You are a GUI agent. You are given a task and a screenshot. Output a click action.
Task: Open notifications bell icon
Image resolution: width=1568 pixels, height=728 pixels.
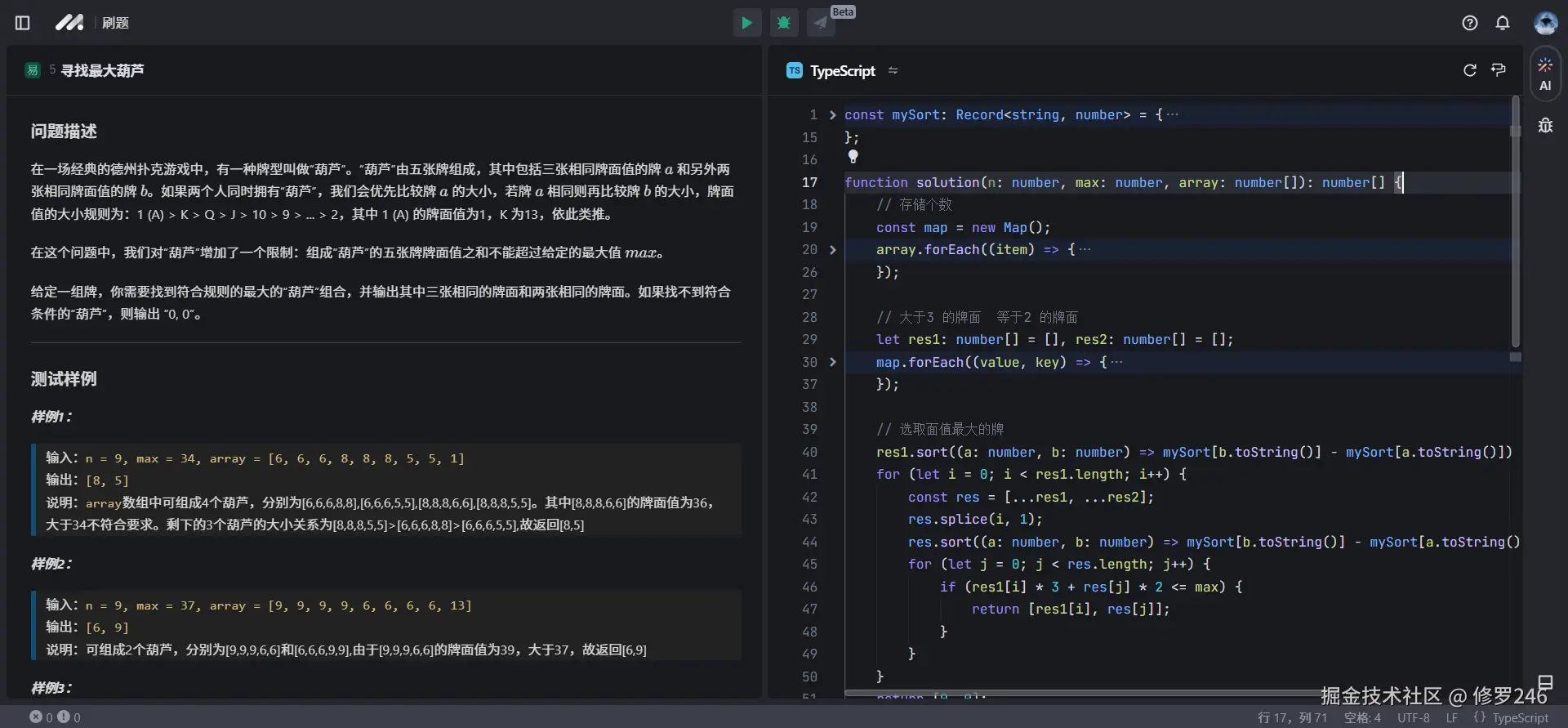(1503, 23)
